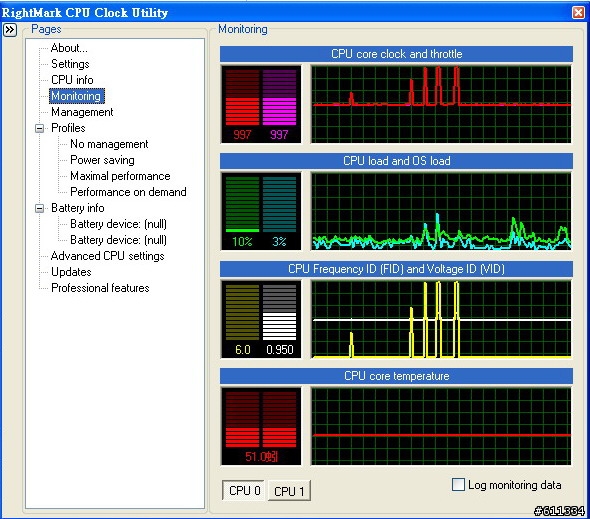590x519 pixels.
Task: Click the magenta 997 throttle value
Action: pyautogui.click(x=279, y=134)
